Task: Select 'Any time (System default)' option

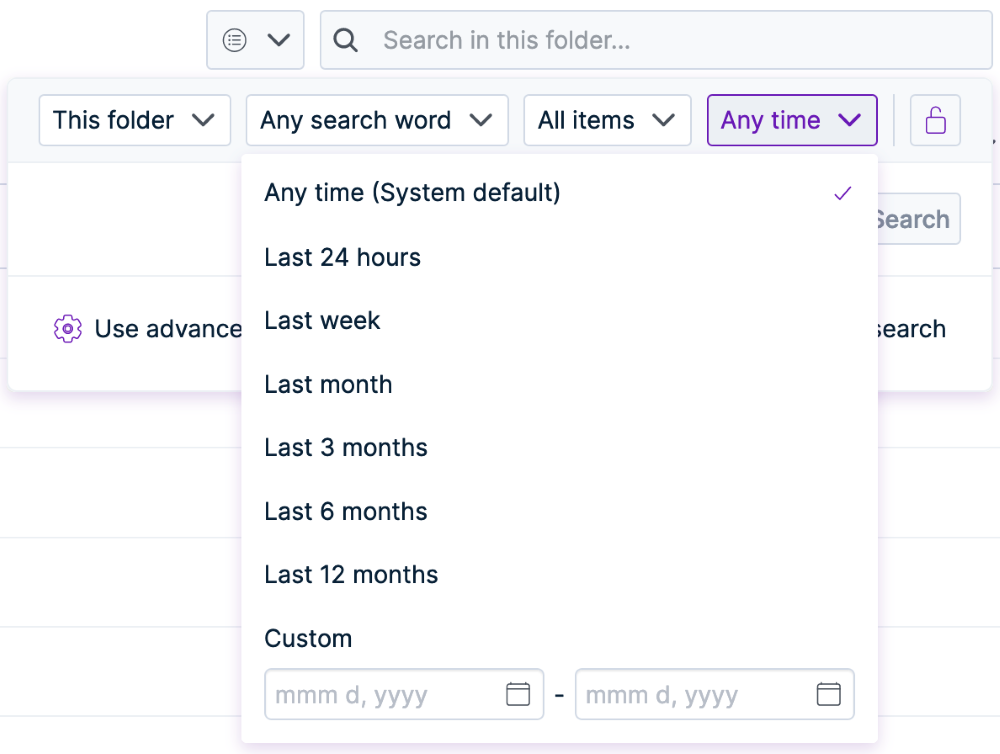Action: [559, 193]
